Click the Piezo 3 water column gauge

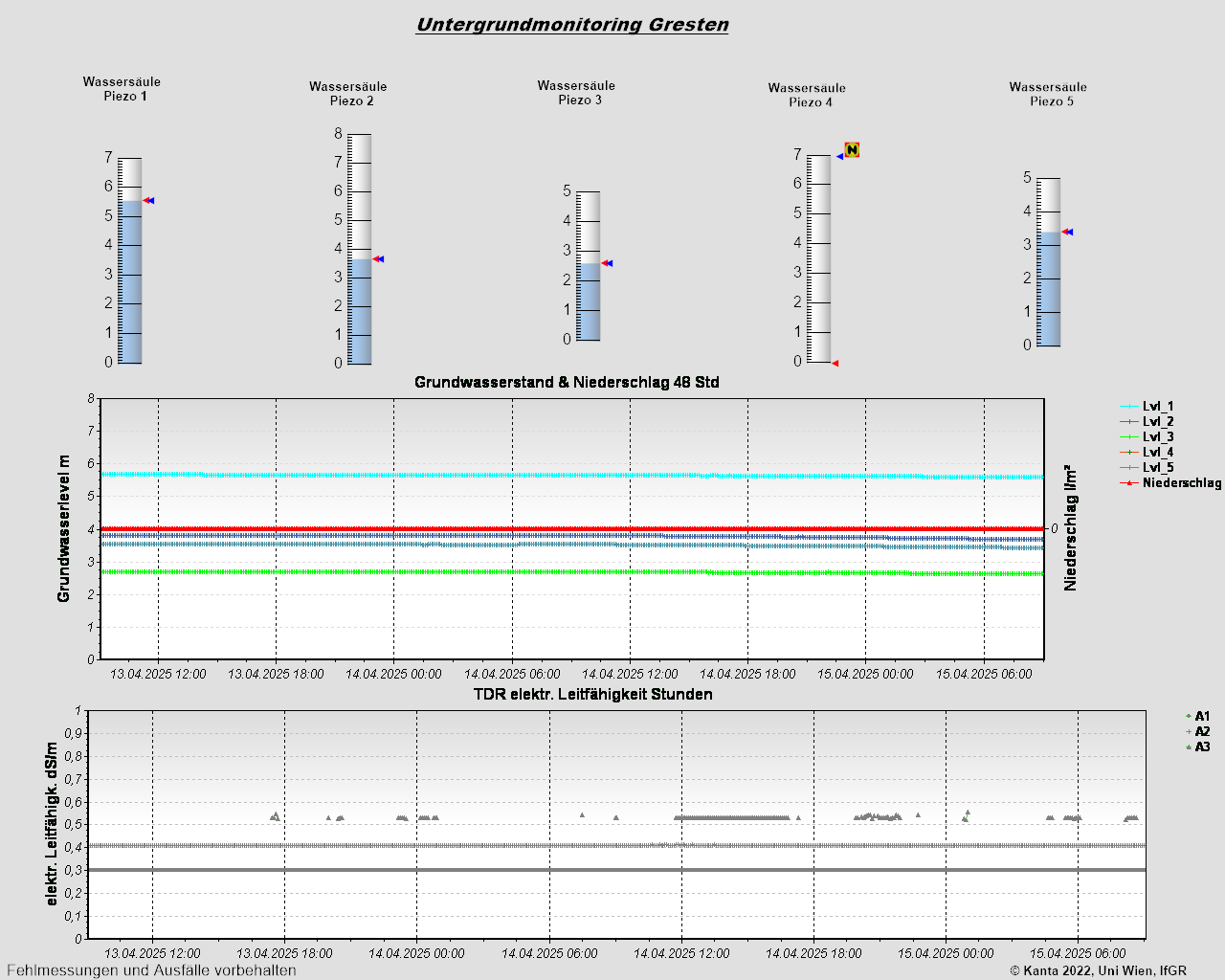tap(589, 266)
